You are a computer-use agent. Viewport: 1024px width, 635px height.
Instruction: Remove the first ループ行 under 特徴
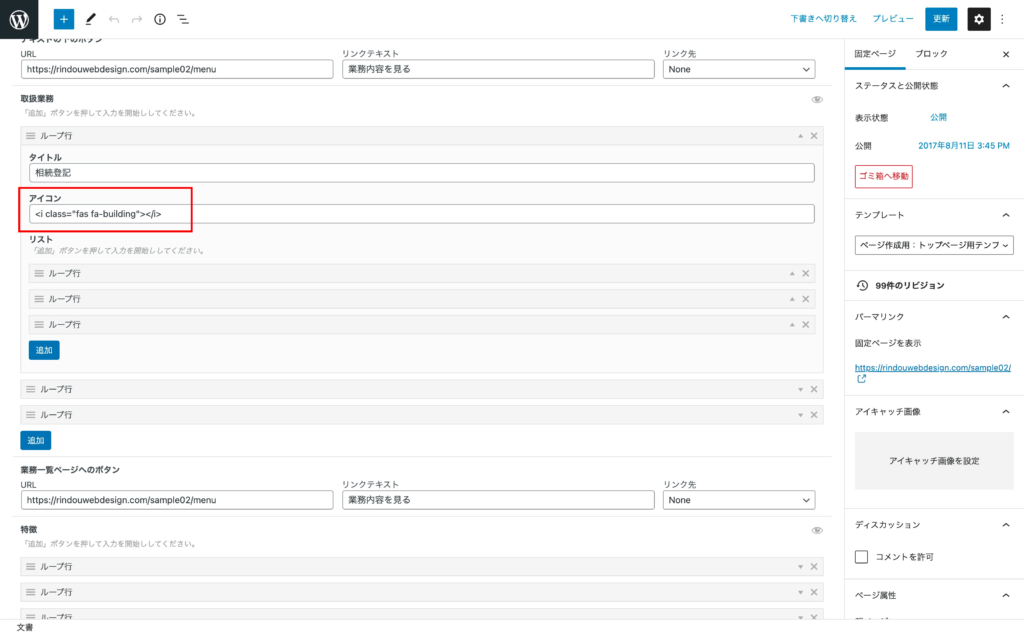click(x=814, y=566)
